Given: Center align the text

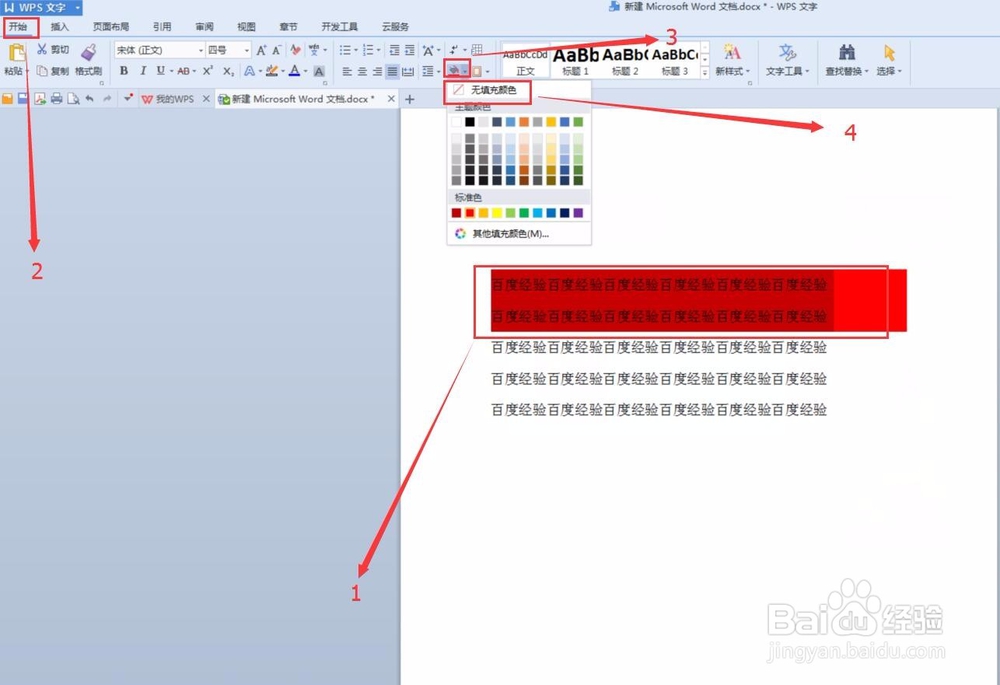Looking at the screenshot, I should (x=362, y=71).
